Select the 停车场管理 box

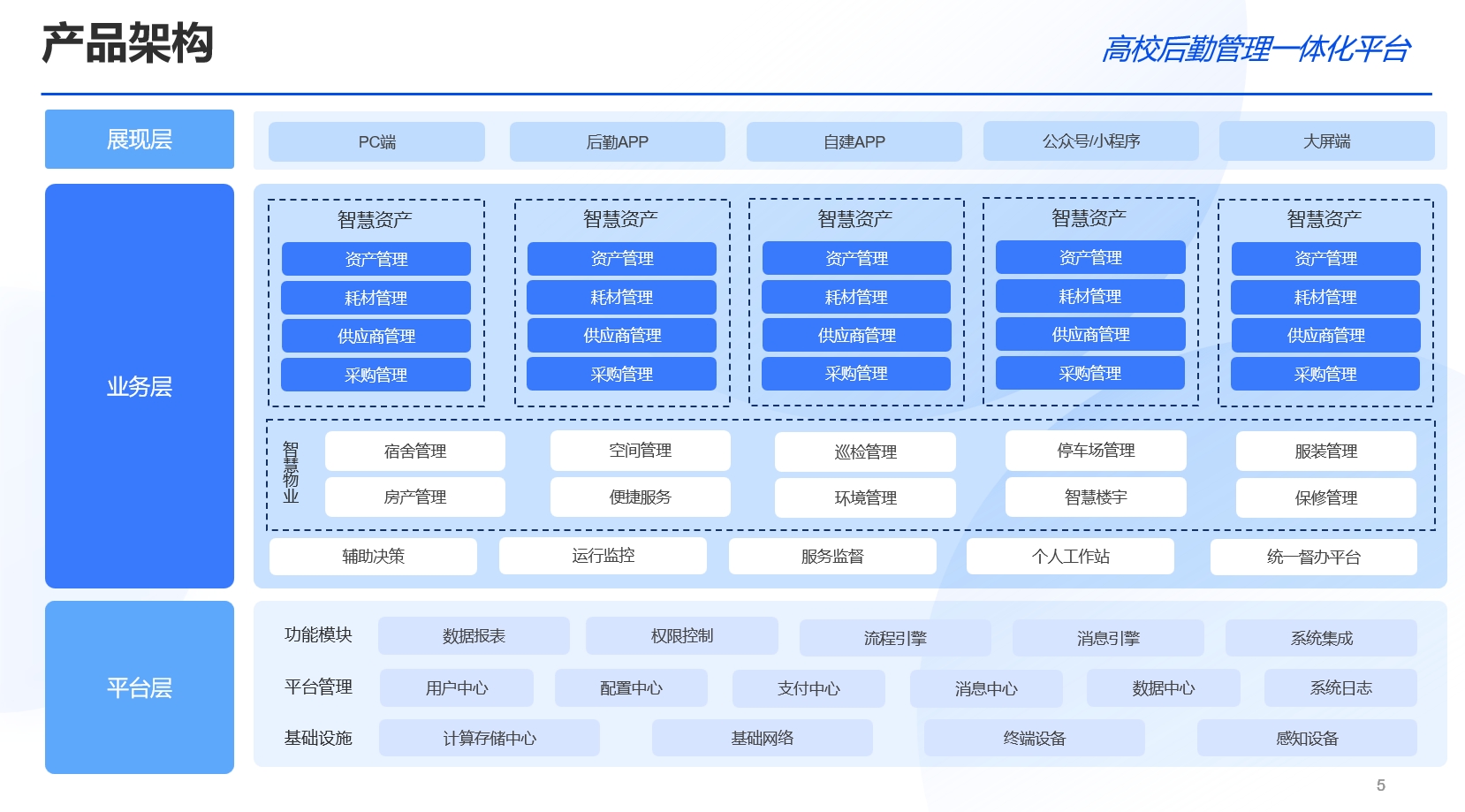click(1096, 451)
